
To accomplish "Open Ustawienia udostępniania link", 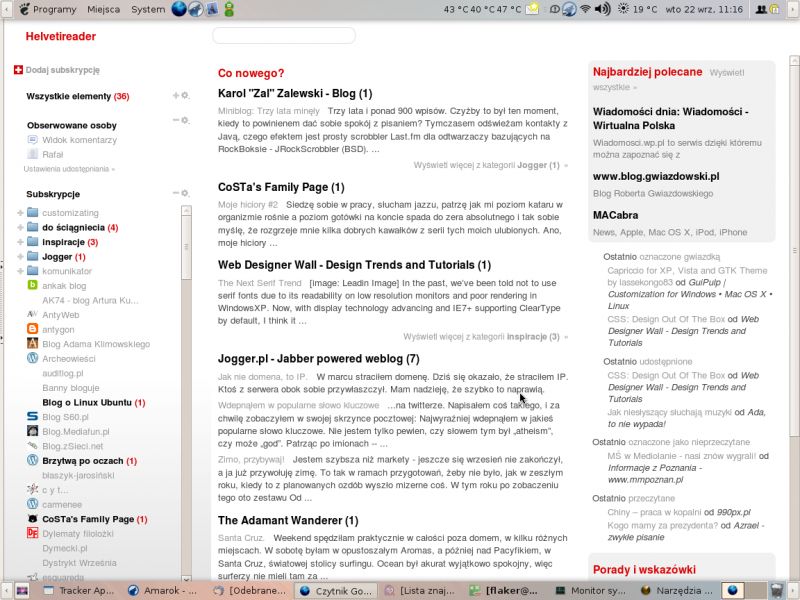I will tap(69, 169).
